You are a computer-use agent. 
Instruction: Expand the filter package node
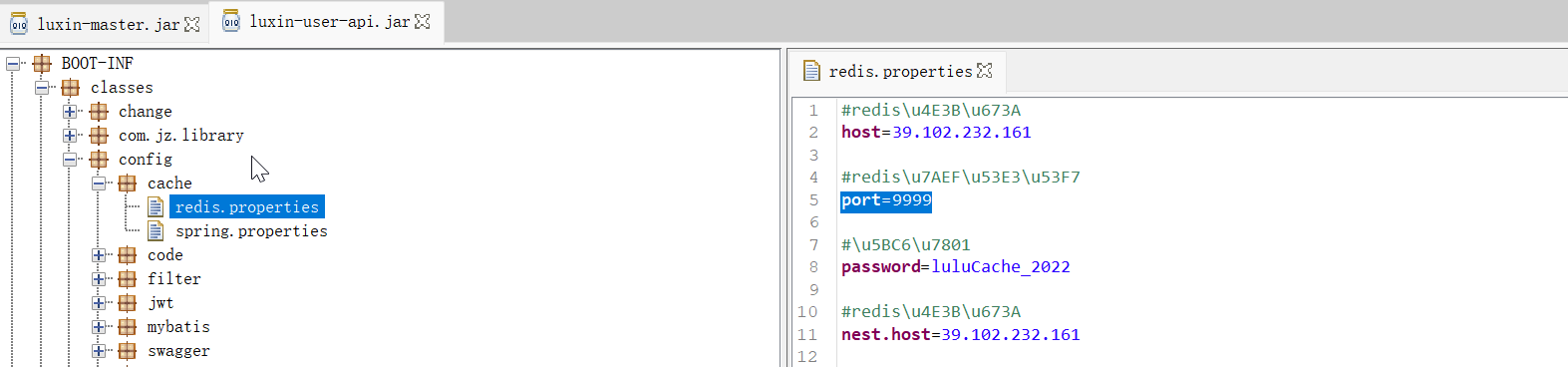[x=99, y=279]
